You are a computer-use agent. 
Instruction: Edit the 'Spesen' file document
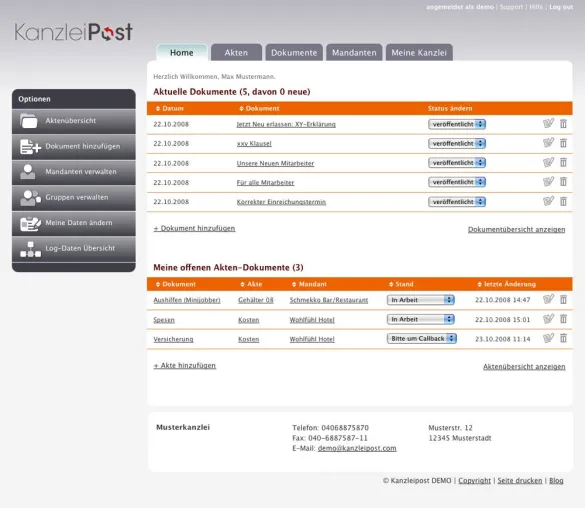tap(548, 319)
